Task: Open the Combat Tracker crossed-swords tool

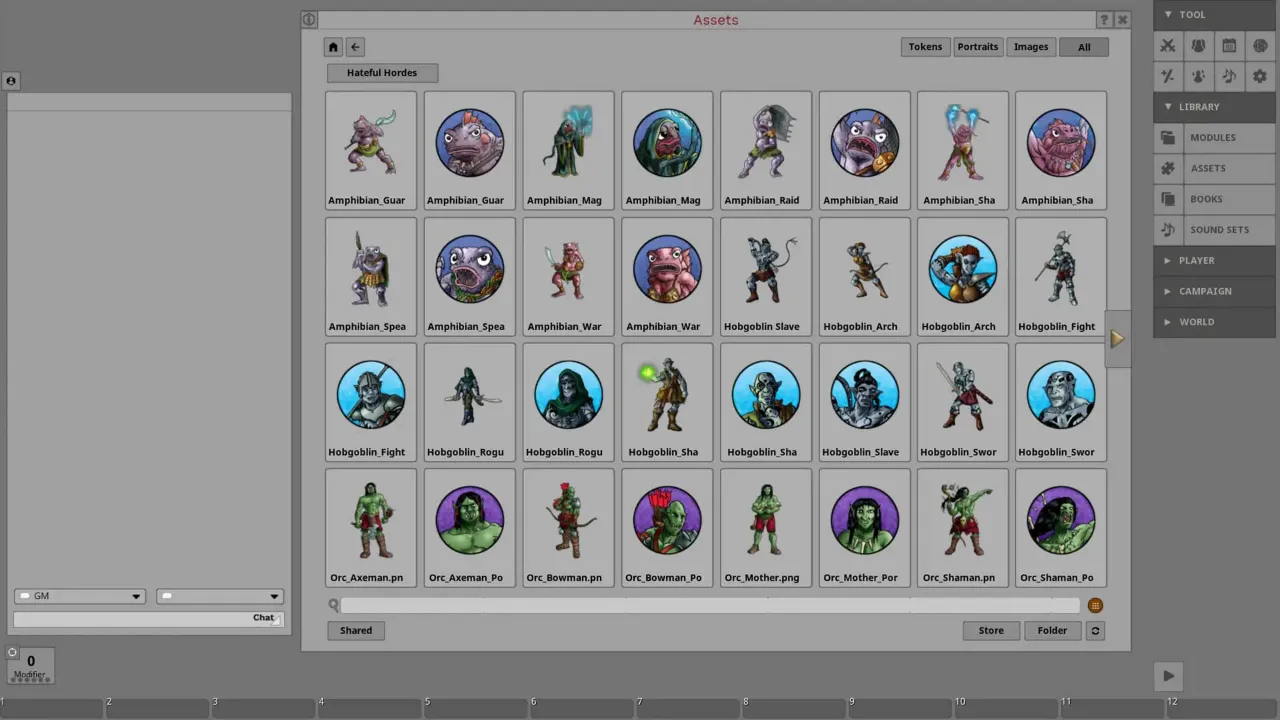Action: pos(1168,46)
